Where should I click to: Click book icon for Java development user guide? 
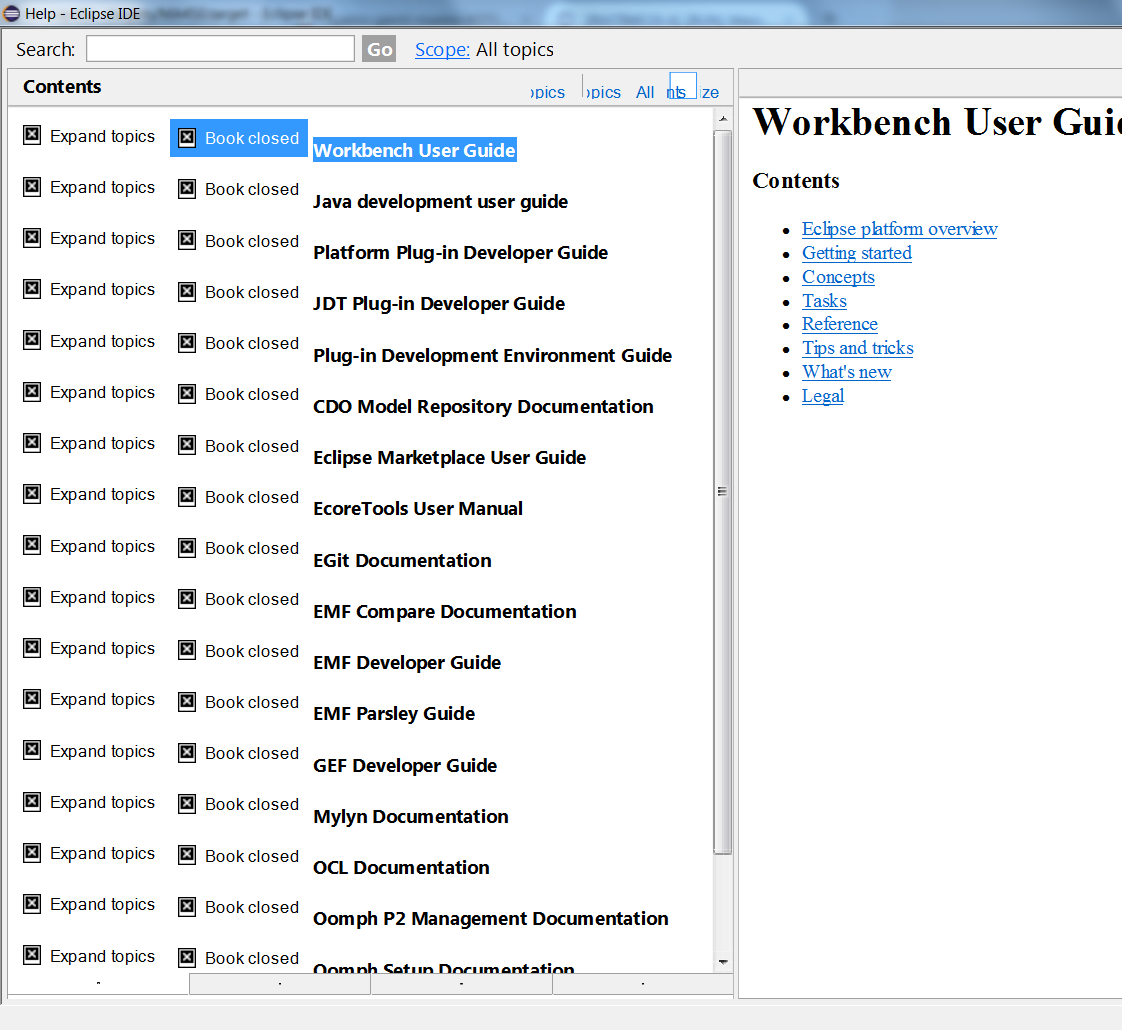[x=187, y=189]
